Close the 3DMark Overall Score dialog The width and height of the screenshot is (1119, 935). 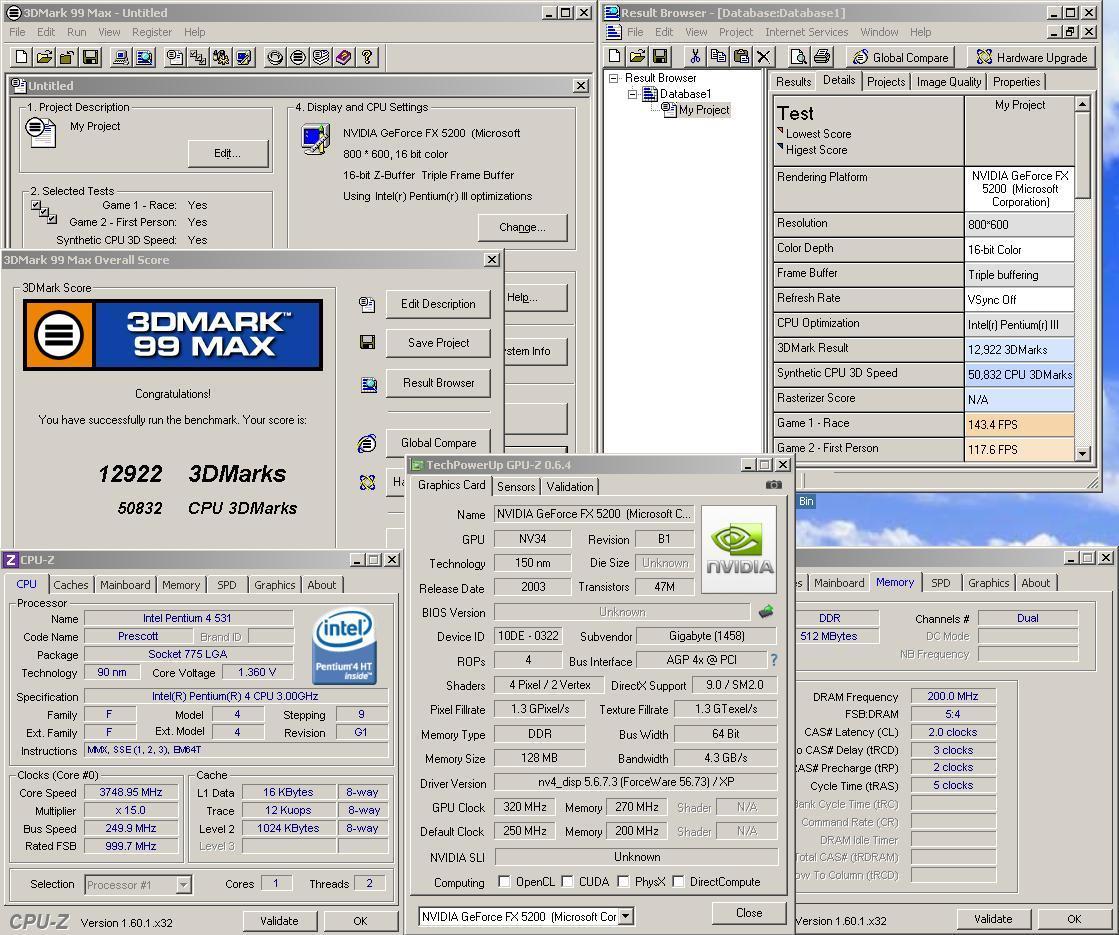[492, 260]
